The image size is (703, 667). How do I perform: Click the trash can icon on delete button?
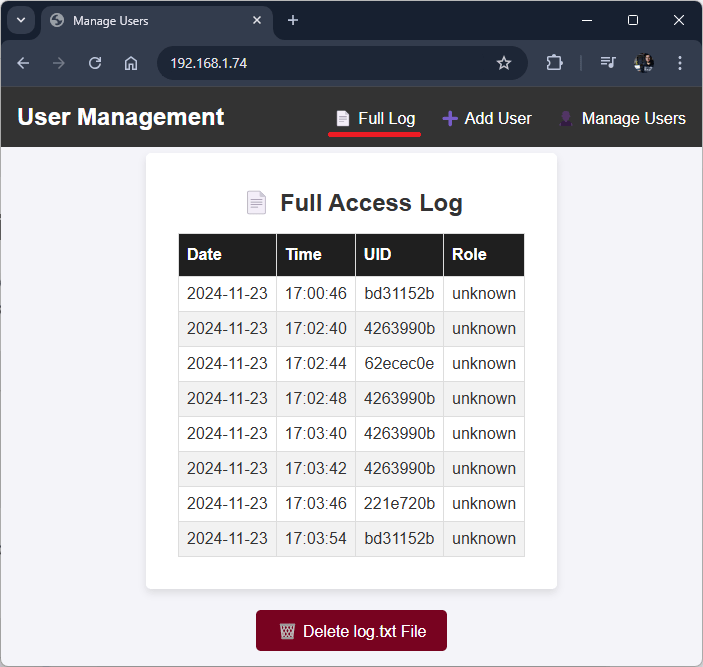pos(287,631)
